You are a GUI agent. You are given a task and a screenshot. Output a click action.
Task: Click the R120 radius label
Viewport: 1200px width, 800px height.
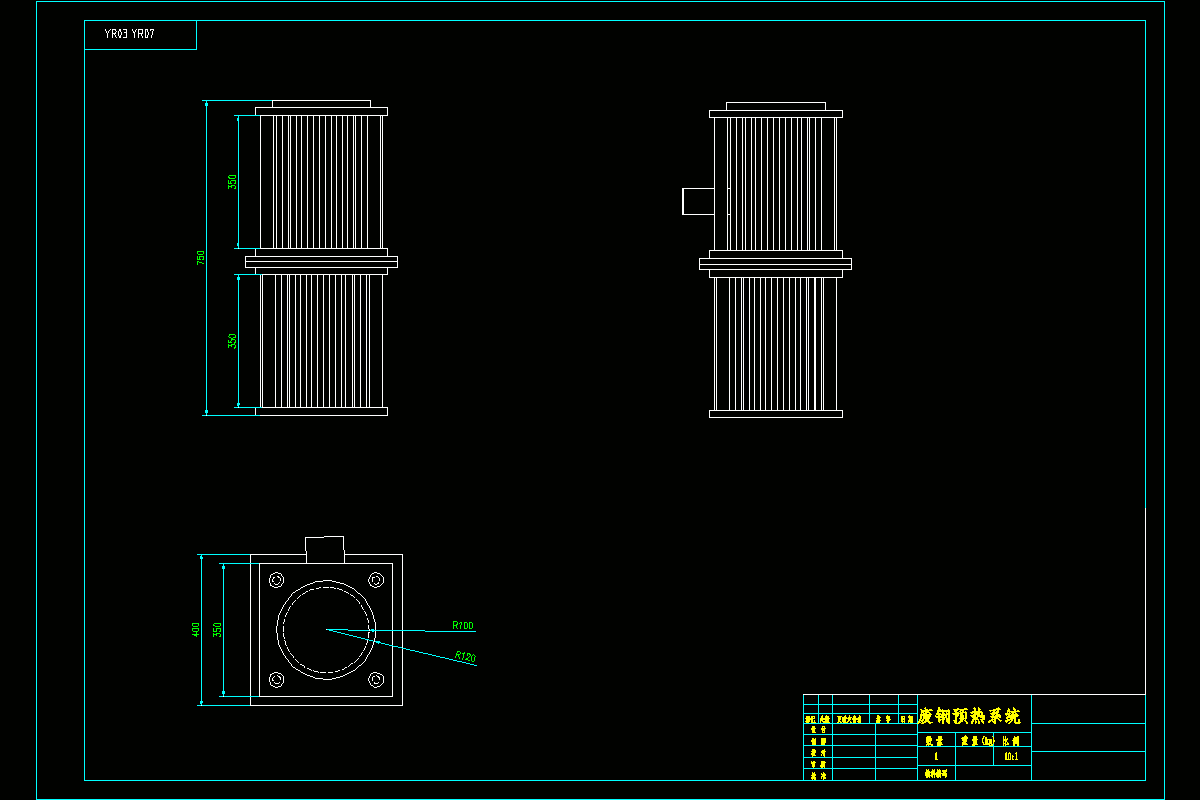click(465, 657)
